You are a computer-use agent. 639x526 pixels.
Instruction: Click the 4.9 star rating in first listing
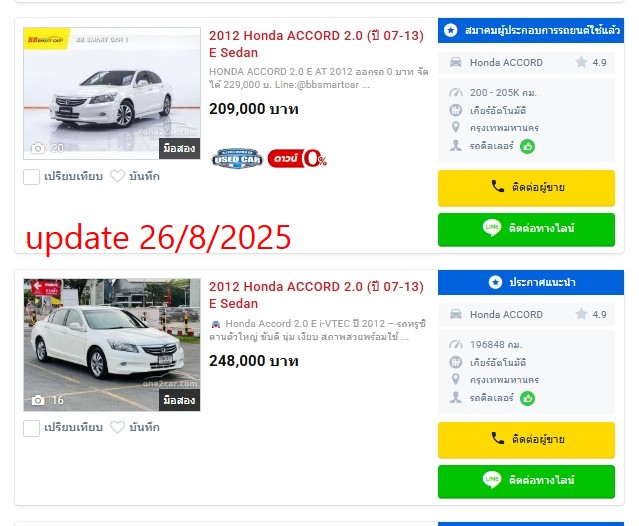pyautogui.click(x=591, y=62)
